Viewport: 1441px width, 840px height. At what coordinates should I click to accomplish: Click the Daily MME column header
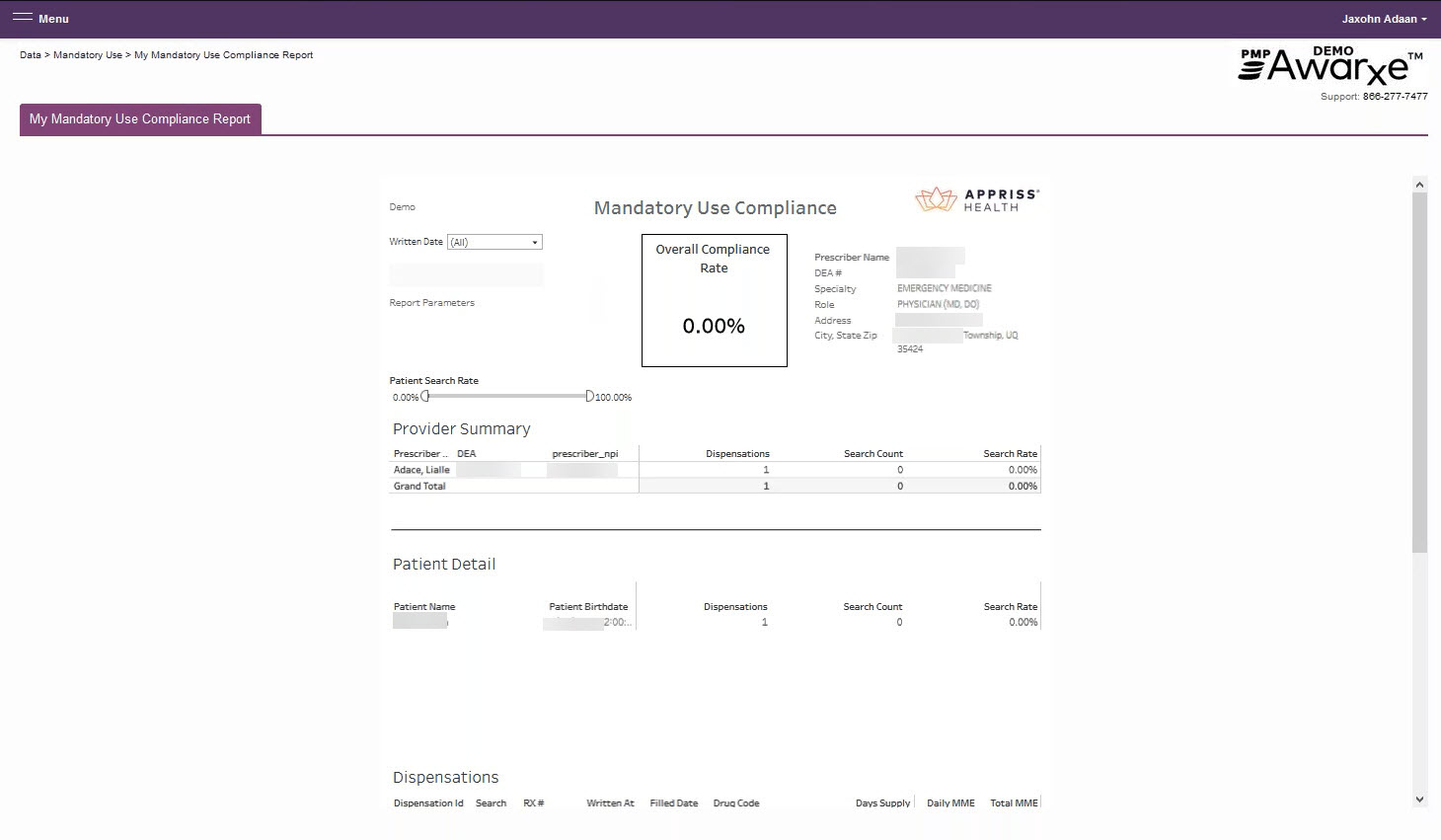(950, 803)
